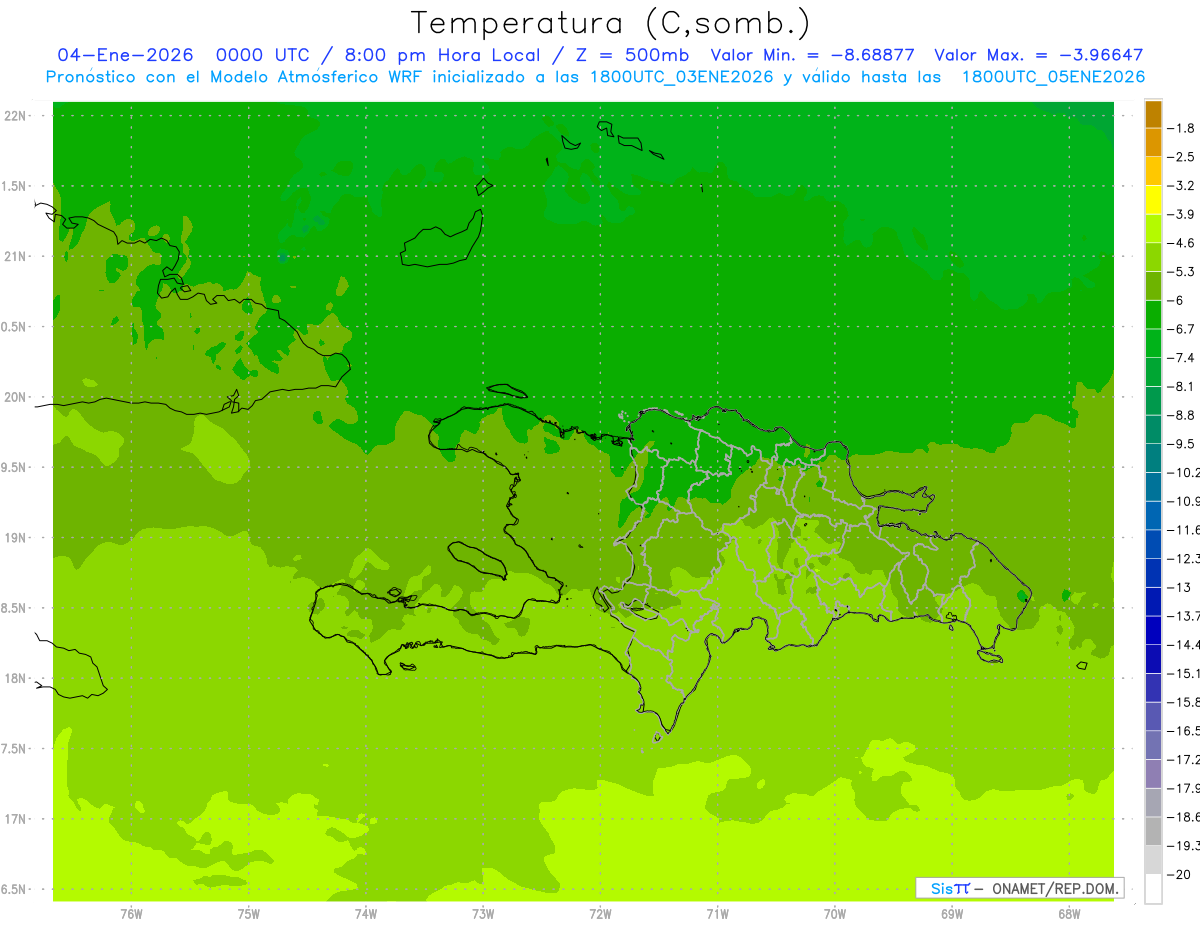Viewport: 1200px width, 927px height.
Task: Click the '76W' longitude label
Action: tap(131, 913)
